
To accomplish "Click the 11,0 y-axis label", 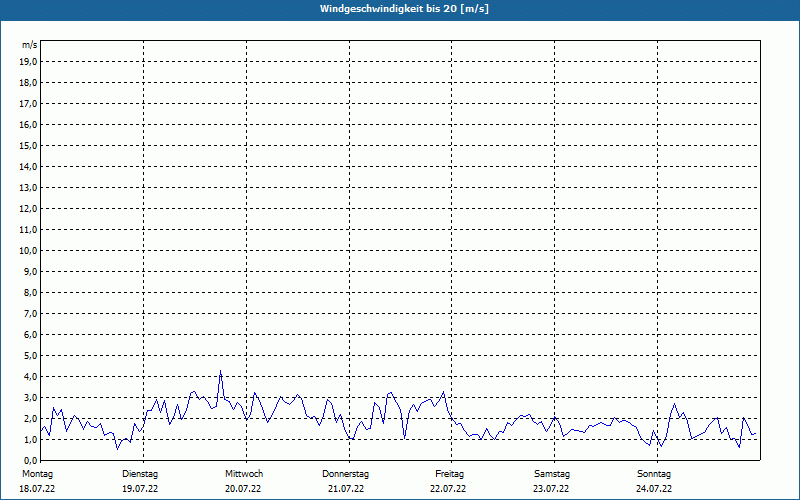I will [x=30, y=230].
